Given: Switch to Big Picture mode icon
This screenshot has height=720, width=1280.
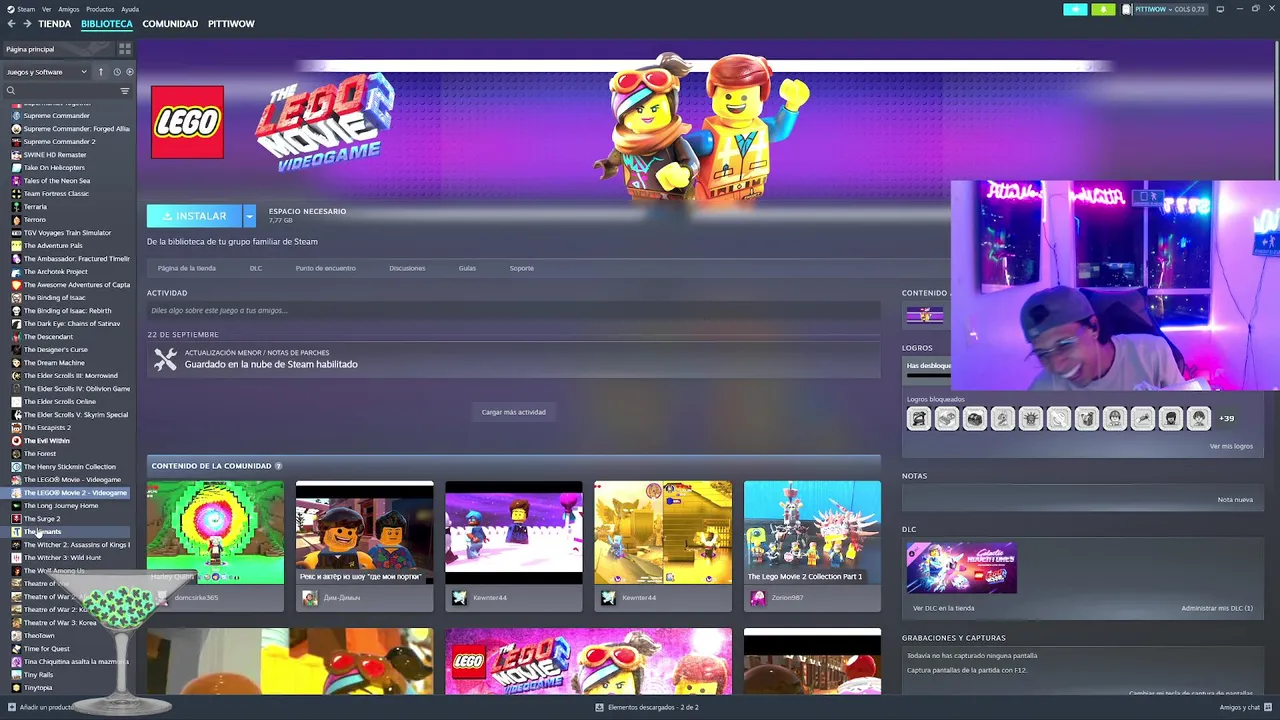Looking at the screenshot, I should [1220, 9].
